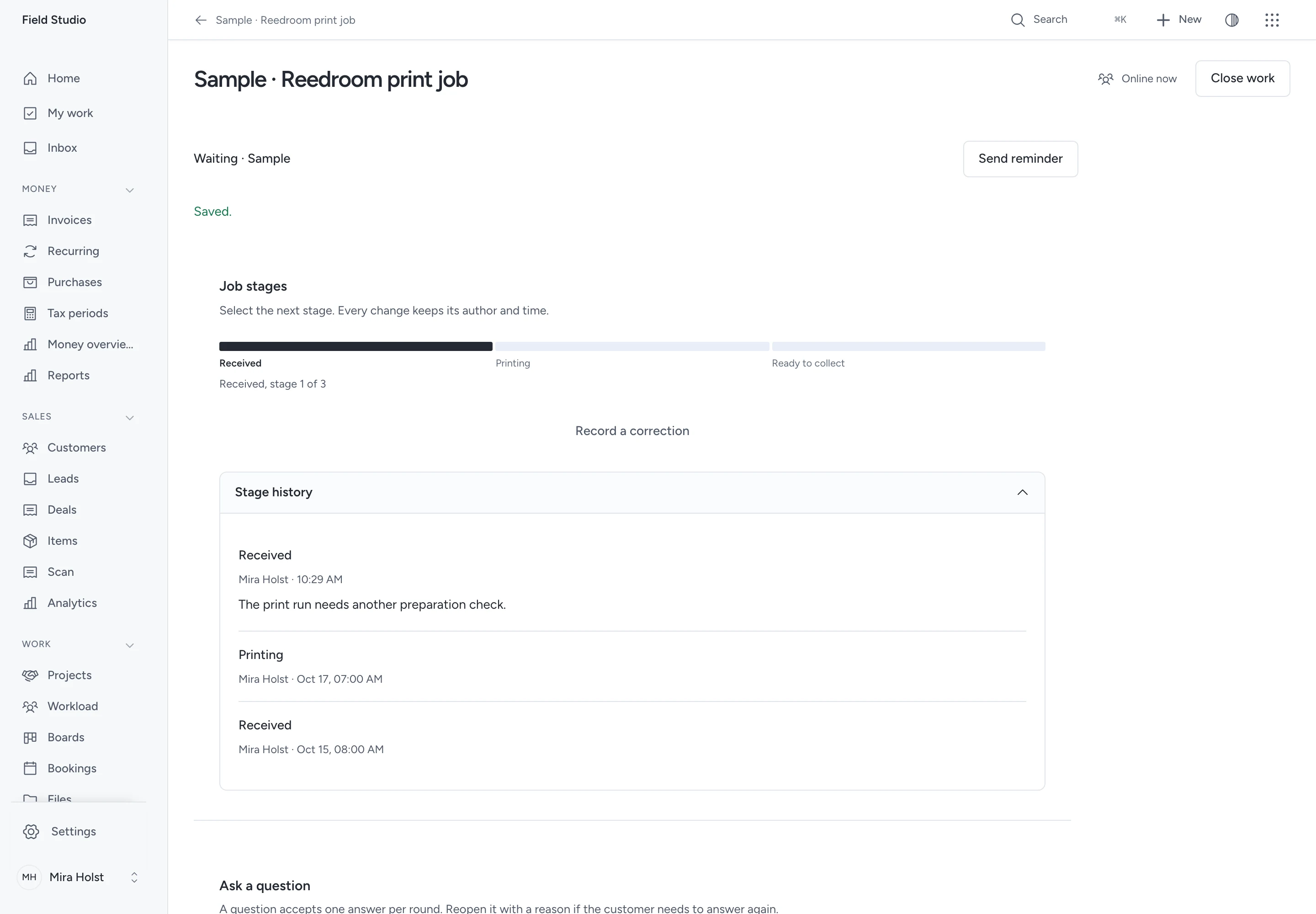The image size is (1316, 914).
Task: Click the My work checkbox icon
Action: coord(30,113)
